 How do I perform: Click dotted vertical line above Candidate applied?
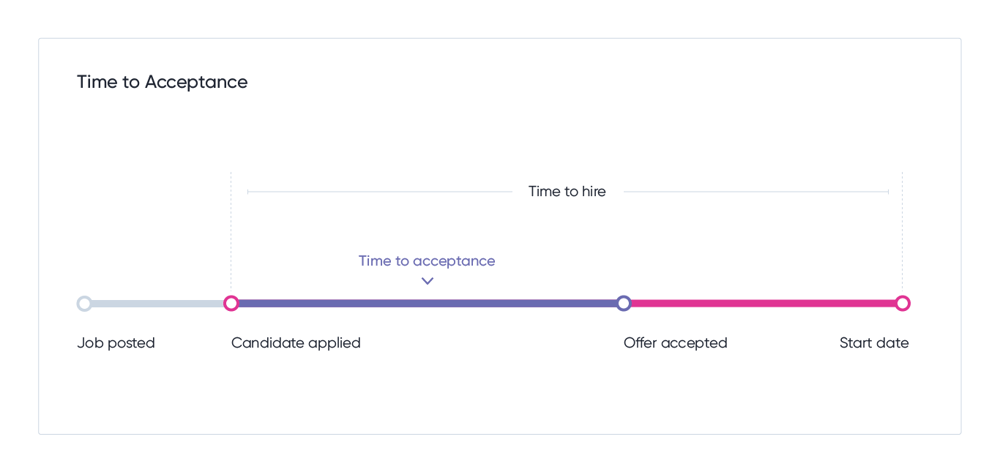click(231, 233)
